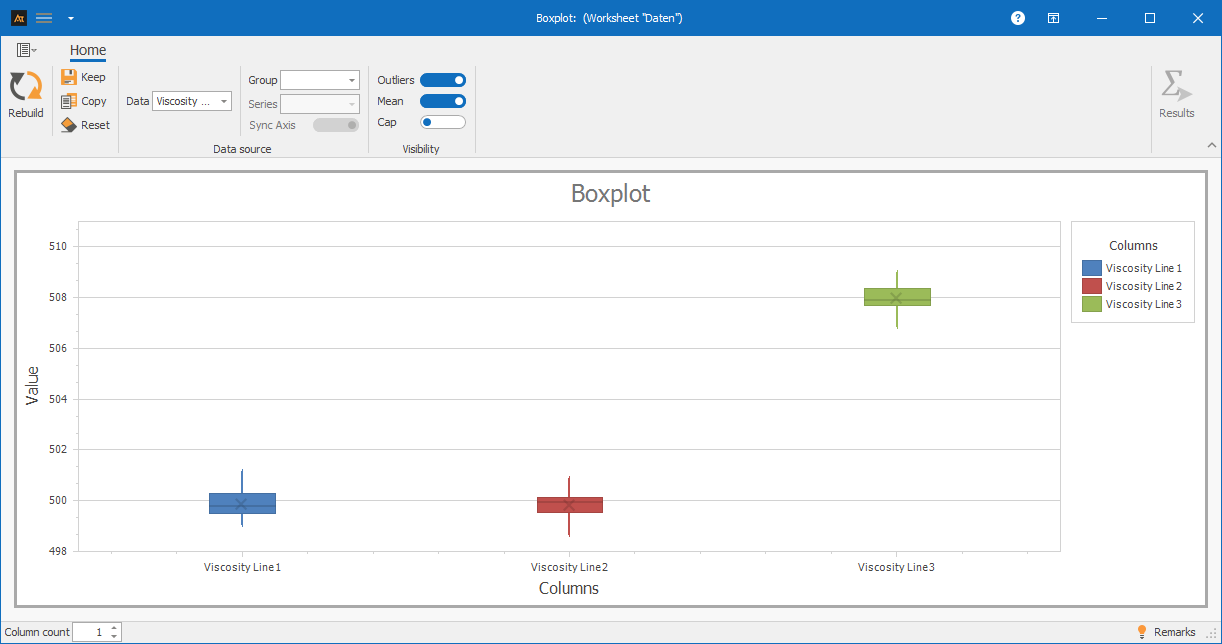1222x644 pixels.
Task: Expand the Group dropdown
Action: pyautogui.click(x=320, y=80)
